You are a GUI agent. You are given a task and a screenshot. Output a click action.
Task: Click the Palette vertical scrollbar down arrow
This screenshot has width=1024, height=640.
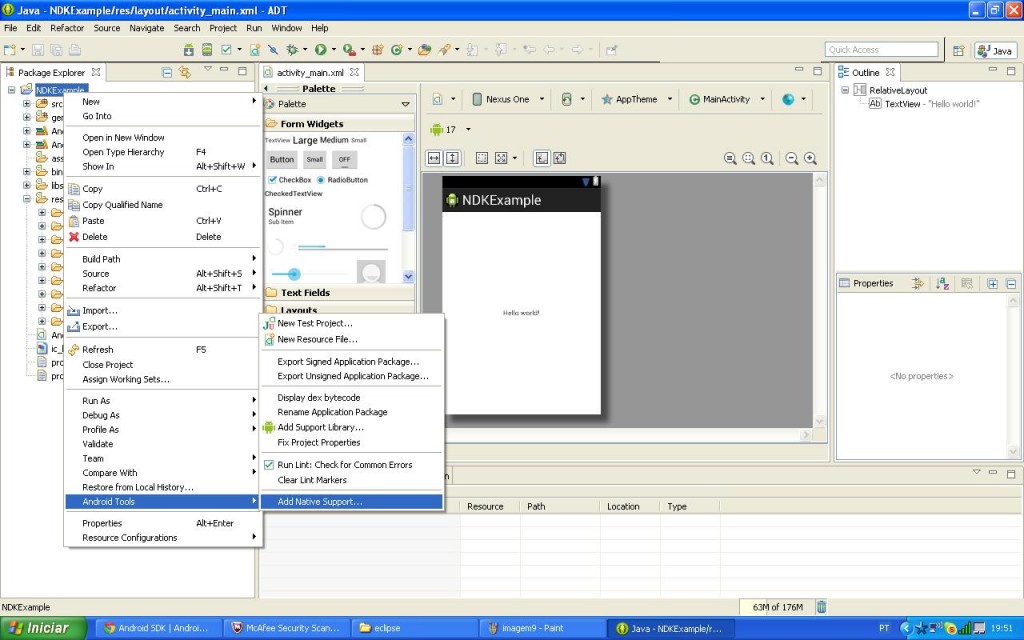[408, 276]
